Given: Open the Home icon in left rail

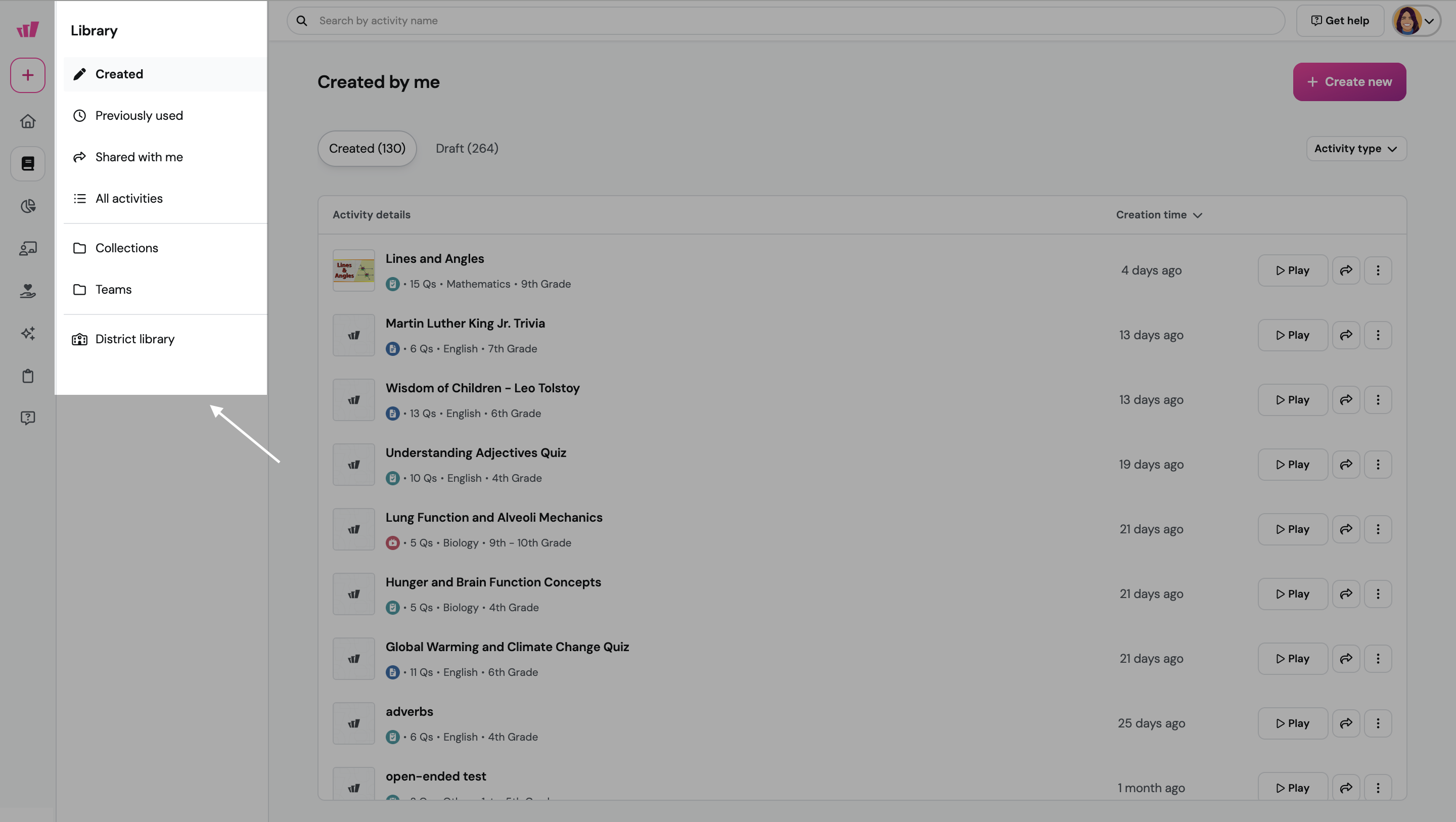Looking at the screenshot, I should pyautogui.click(x=27, y=121).
